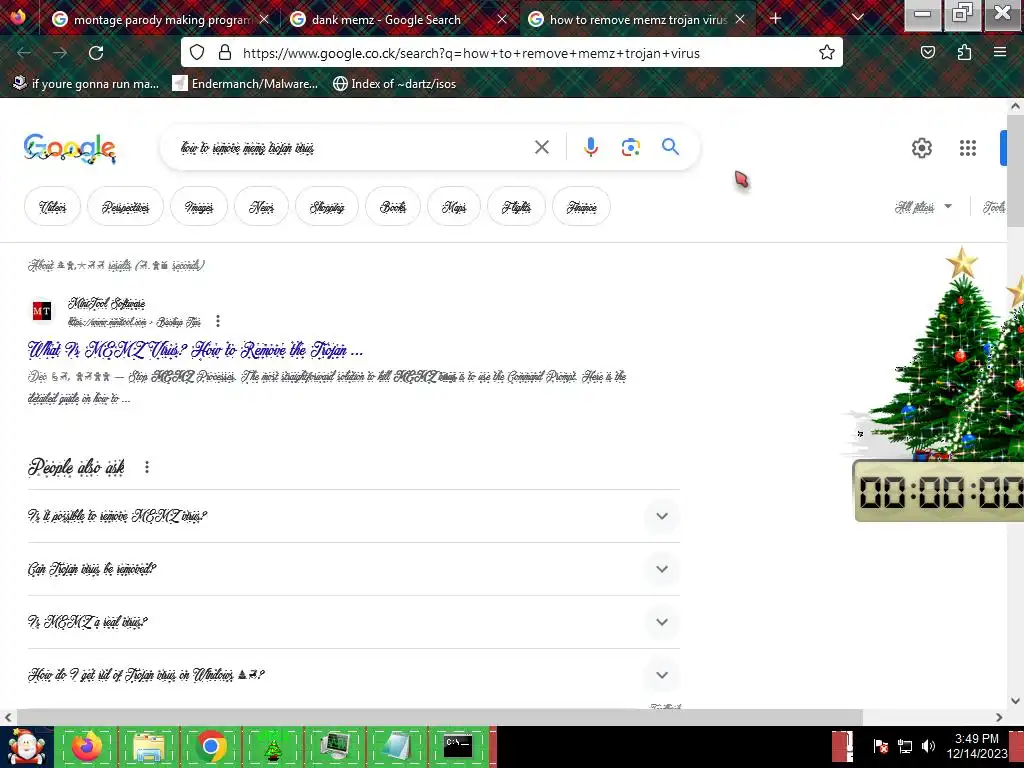Open the All filters dropdown

(x=923, y=207)
